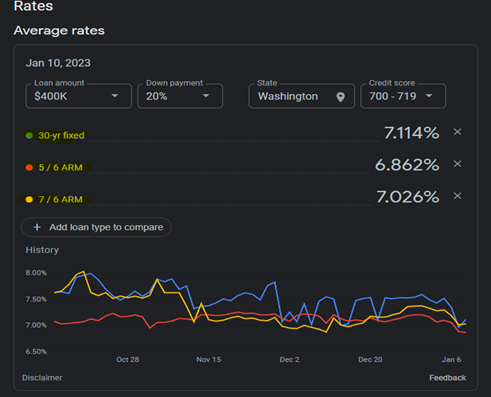Select the 5 / 6 ARM label
The image size is (491, 397).
(60, 167)
